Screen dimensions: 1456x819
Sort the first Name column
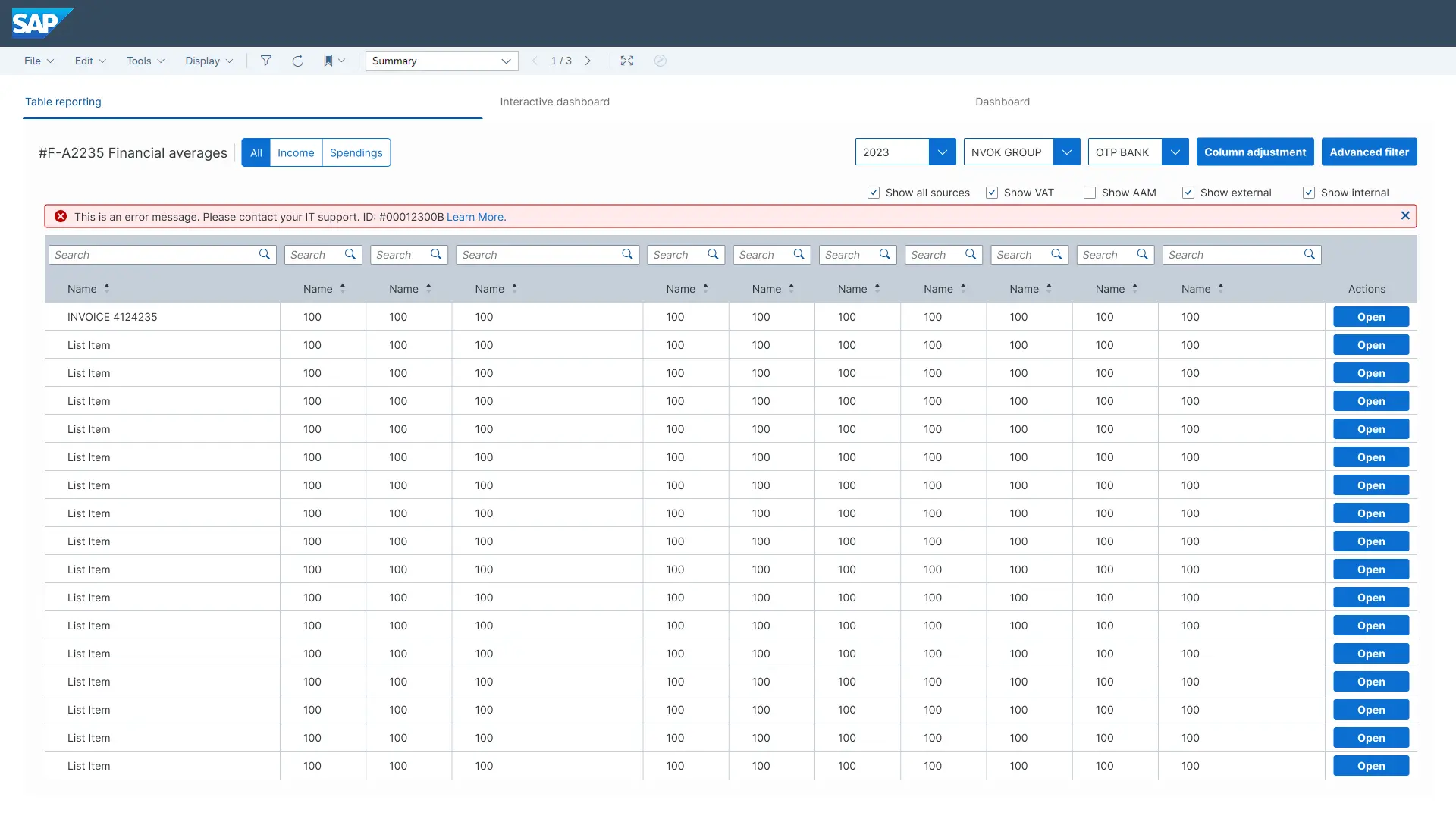click(x=107, y=289)
